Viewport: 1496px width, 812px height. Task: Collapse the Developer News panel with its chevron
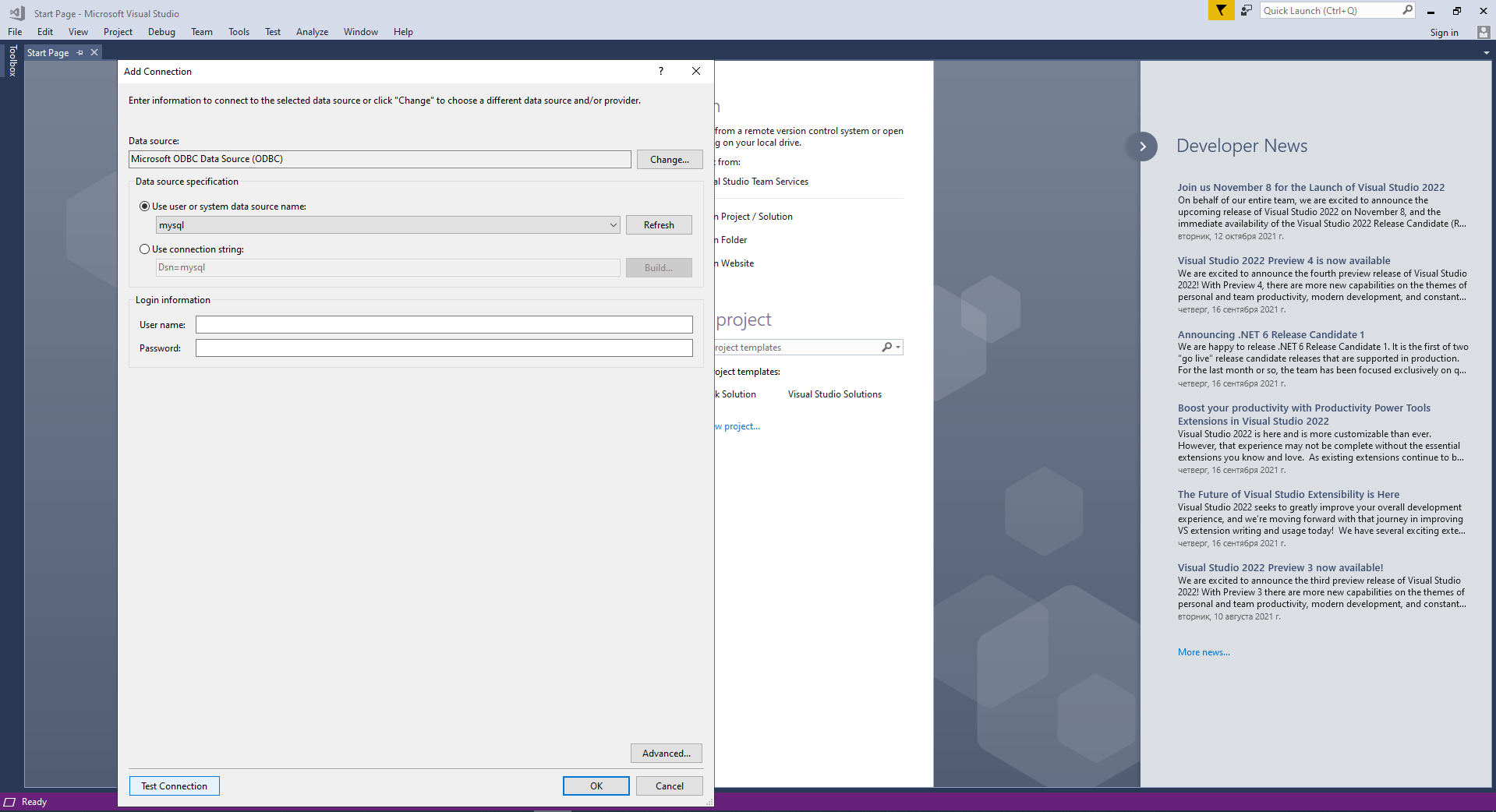tap(1142, 146)
